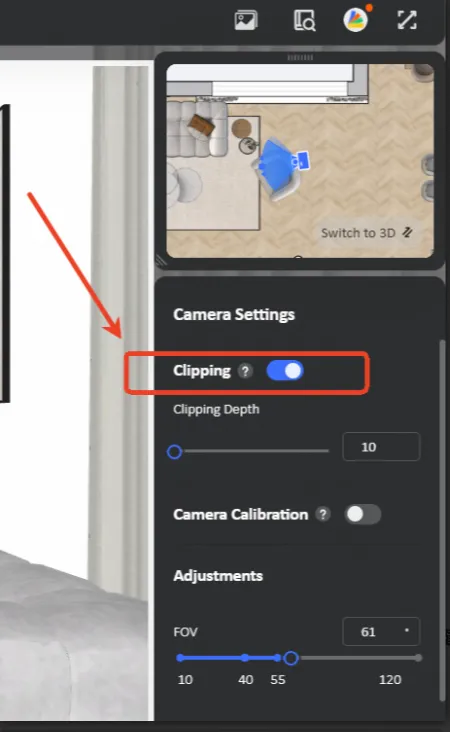Open the colorful profile avatar
450x732 pixels.
tap(356, 20)
